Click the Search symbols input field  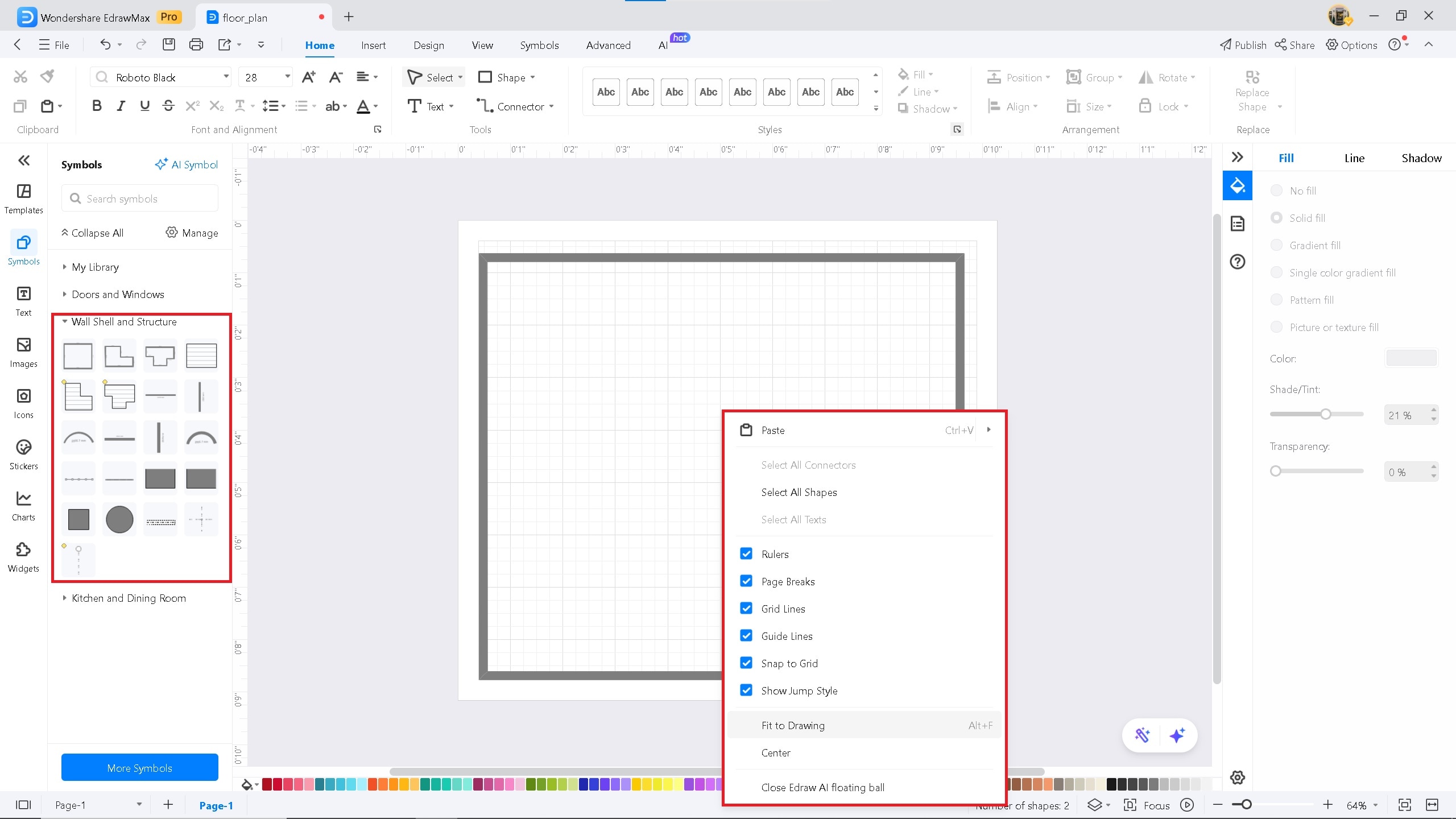click(x=140, y=198)
